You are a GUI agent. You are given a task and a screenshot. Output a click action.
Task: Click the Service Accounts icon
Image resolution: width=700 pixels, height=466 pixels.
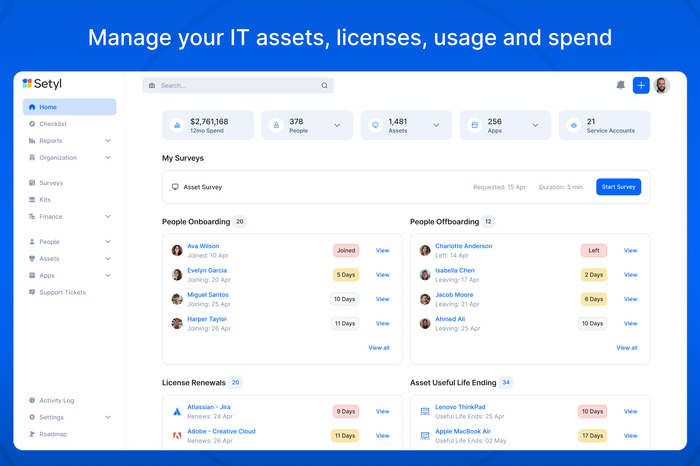(x=574, y=125)
